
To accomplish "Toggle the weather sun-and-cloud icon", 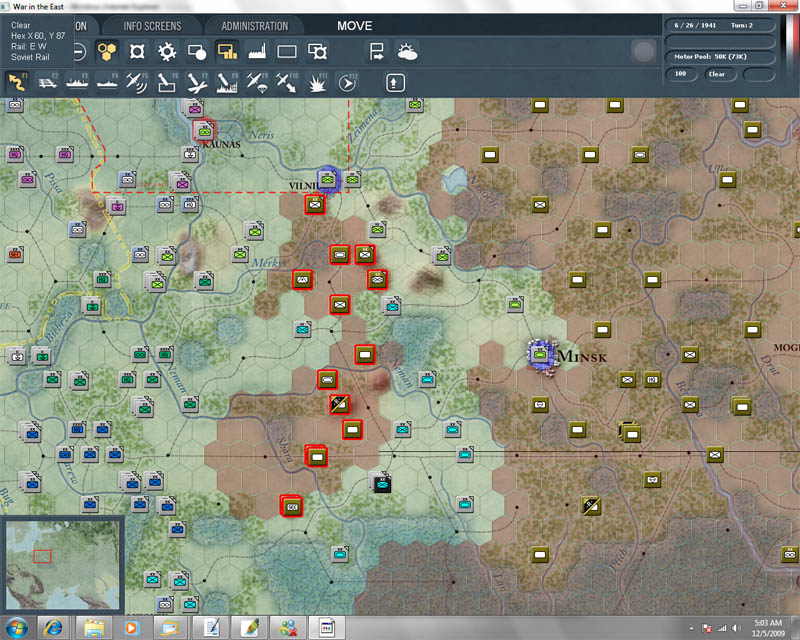I will click(407, 52).
